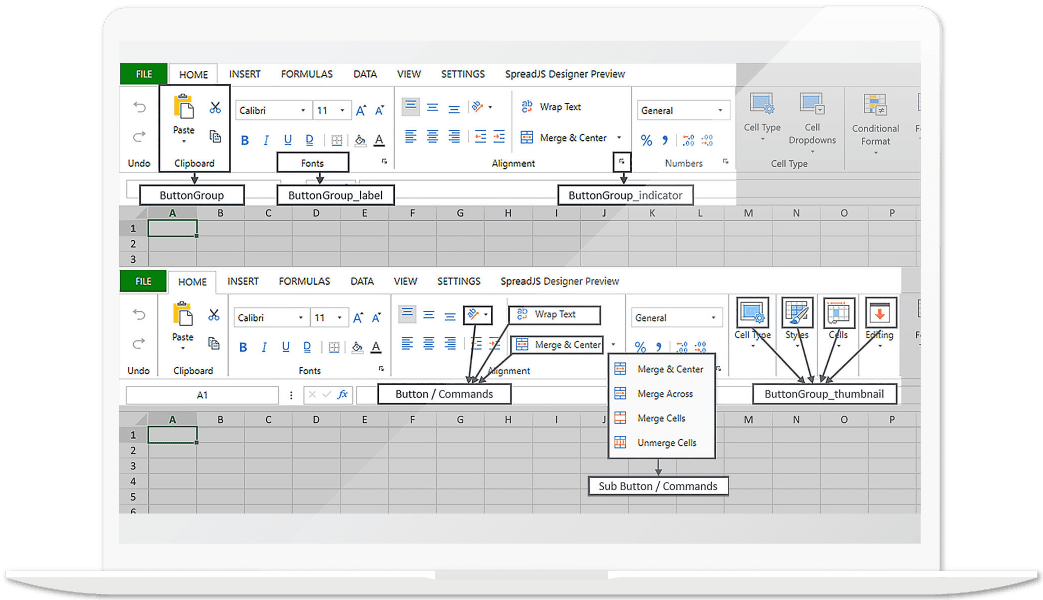1043x600 pixels.
Task: Click the font color button in upper ribbon
Action: (x=380, y=140)
